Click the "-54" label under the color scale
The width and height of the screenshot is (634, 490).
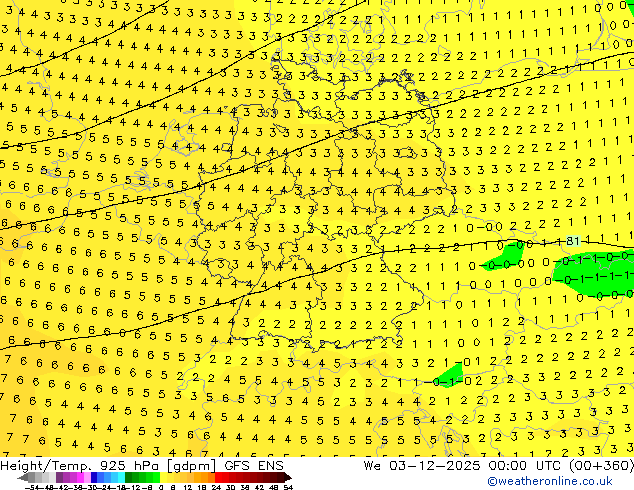(32, 487)
